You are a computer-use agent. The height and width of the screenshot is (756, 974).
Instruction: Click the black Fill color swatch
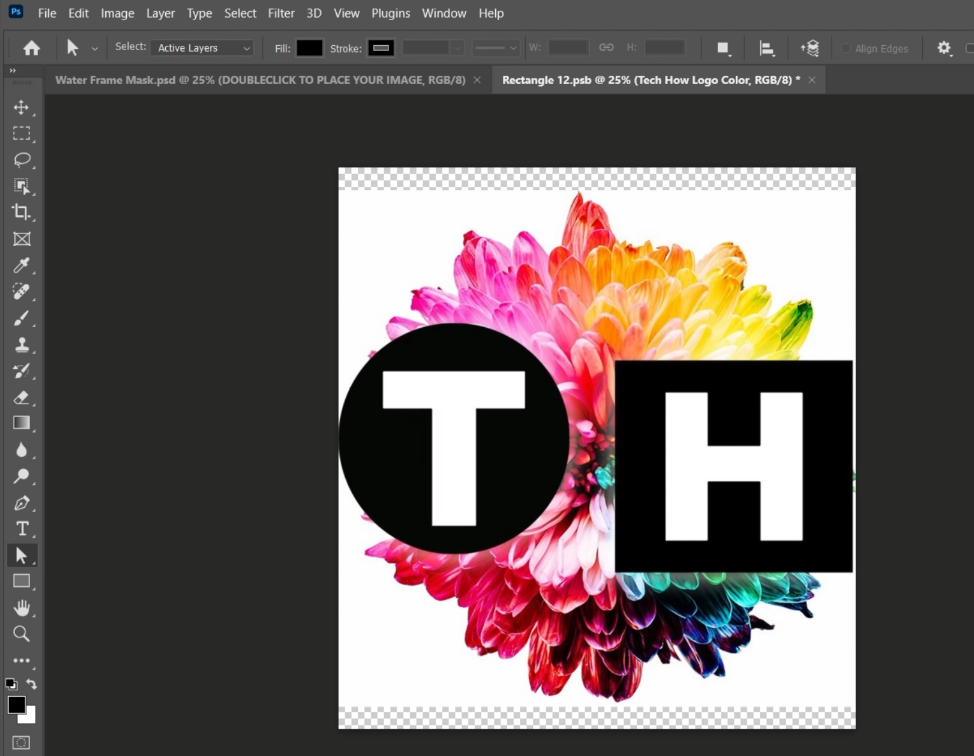309,48
